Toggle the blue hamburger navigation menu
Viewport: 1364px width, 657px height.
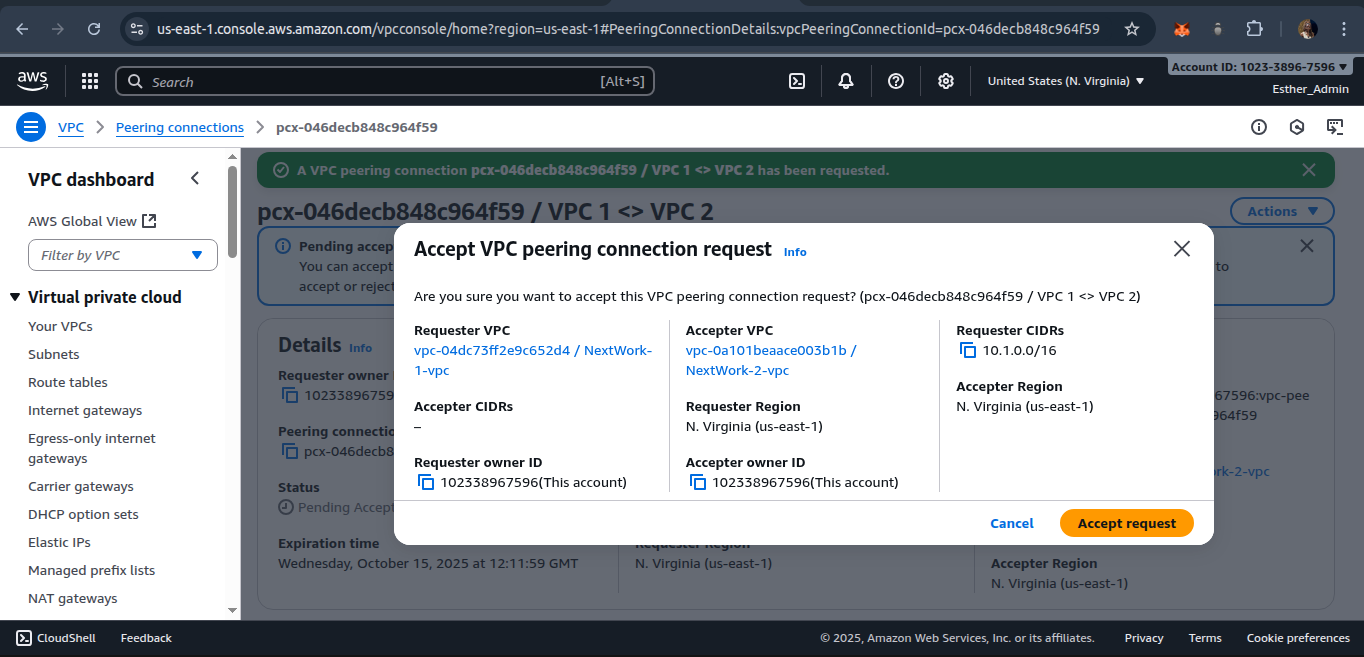[x=31, y=127]
